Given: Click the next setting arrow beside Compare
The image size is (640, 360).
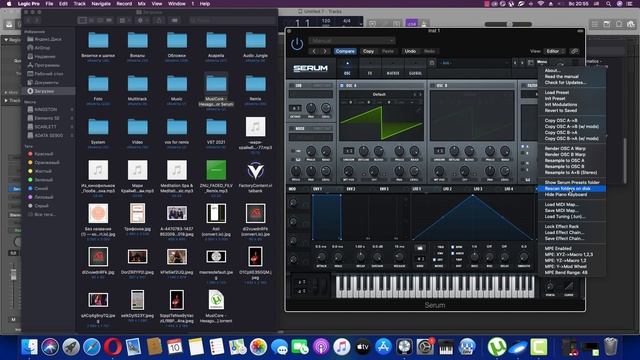Looking at the screenshot, I should tap(325, 51).
